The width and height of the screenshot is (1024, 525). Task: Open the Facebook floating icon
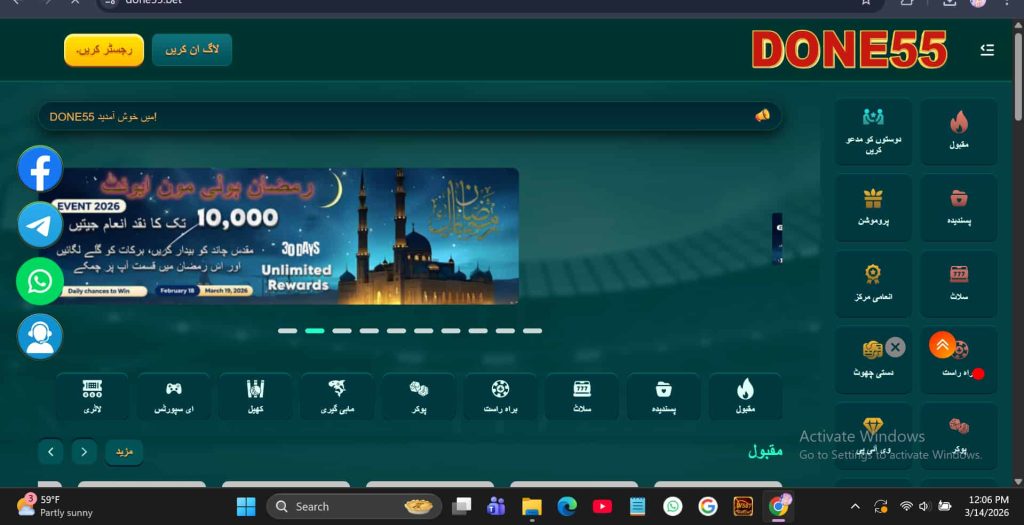(40, 169)
